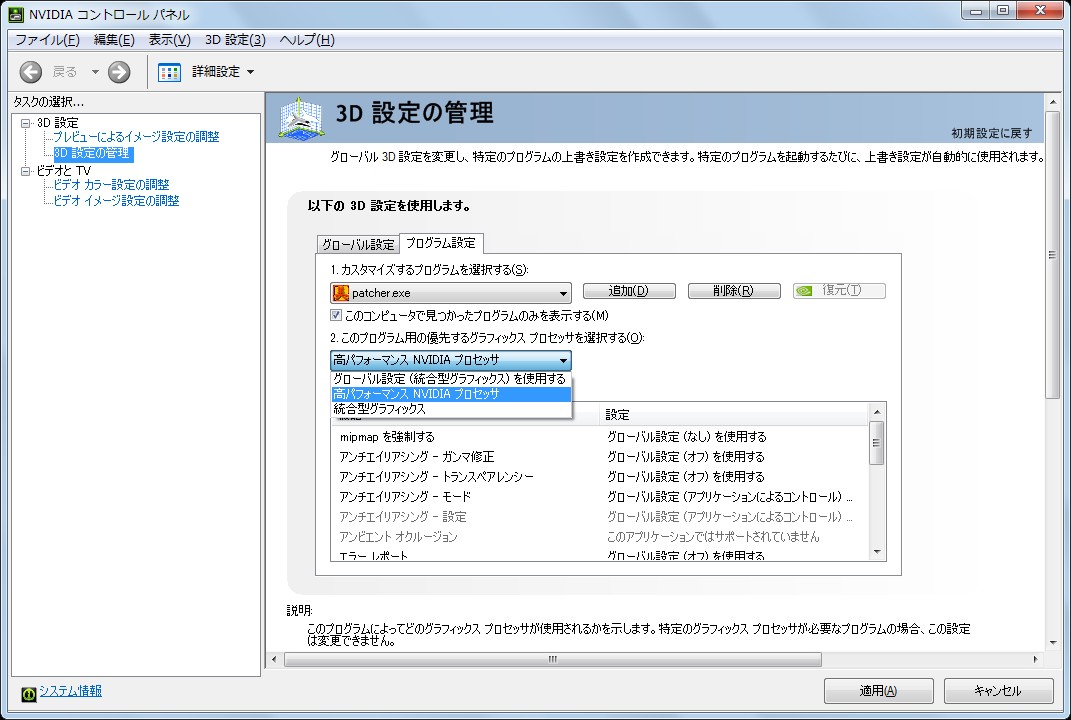Click the 詳細設定 view grid icon

tap(169, 72)
